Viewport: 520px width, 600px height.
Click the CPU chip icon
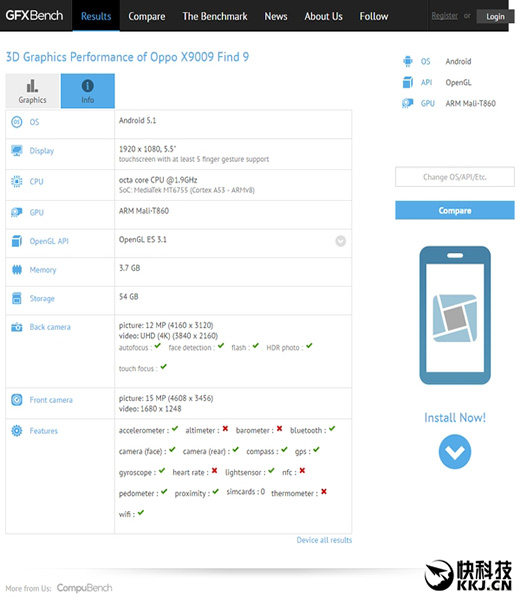click(16, 181)
